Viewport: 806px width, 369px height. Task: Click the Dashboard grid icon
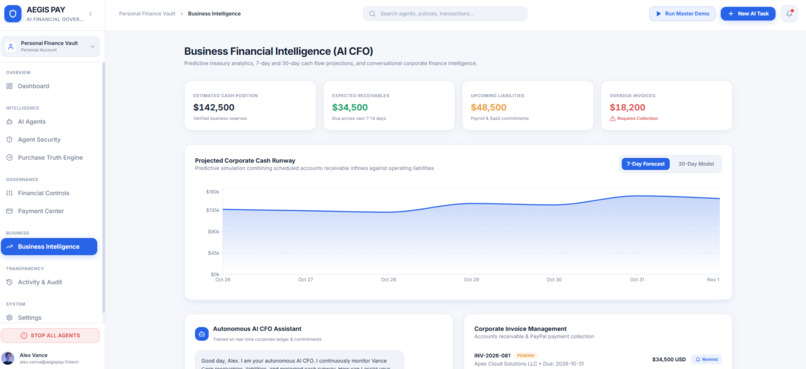(x=9, y=86)
